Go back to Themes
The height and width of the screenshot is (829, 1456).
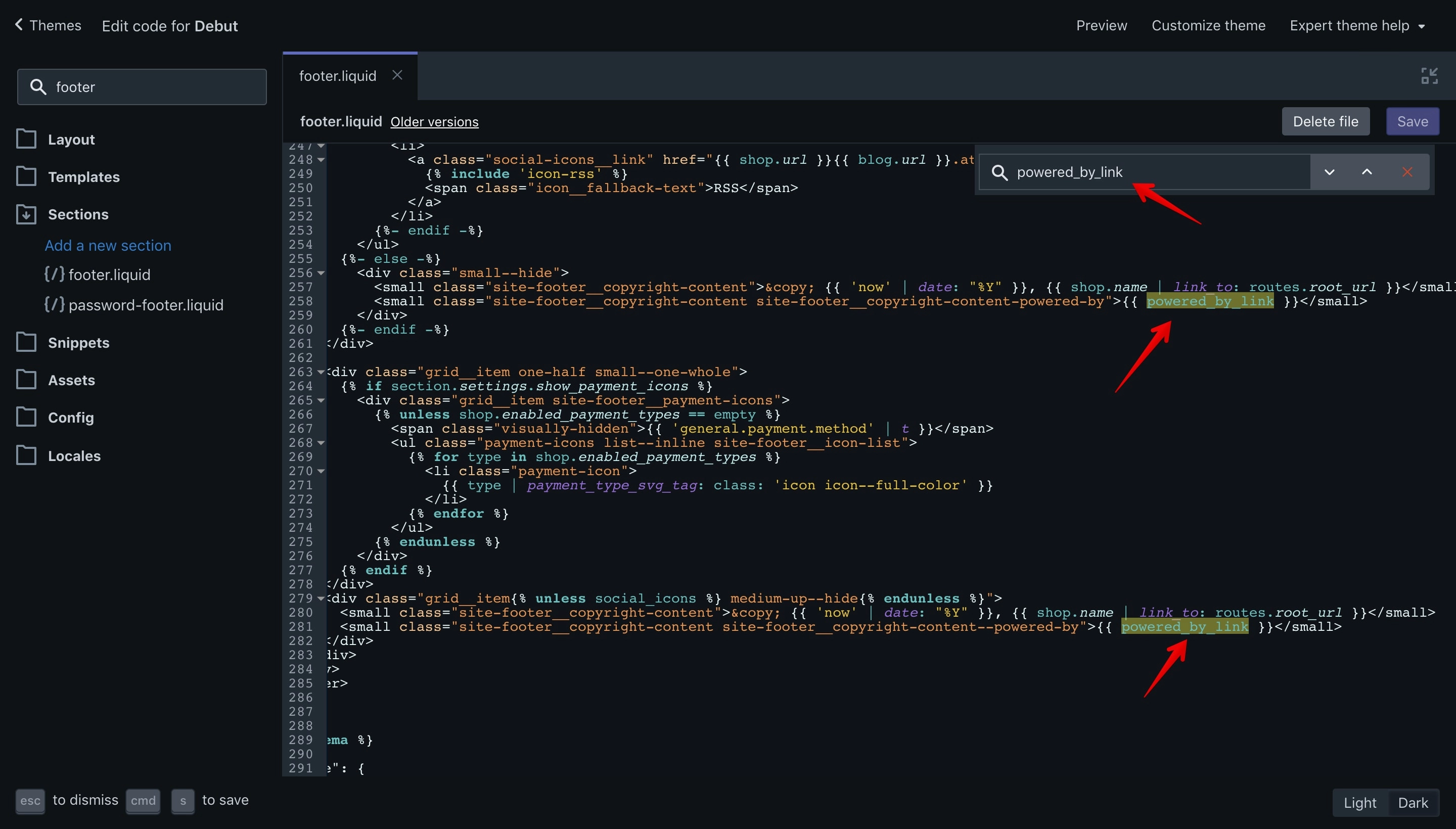(49, 26)
